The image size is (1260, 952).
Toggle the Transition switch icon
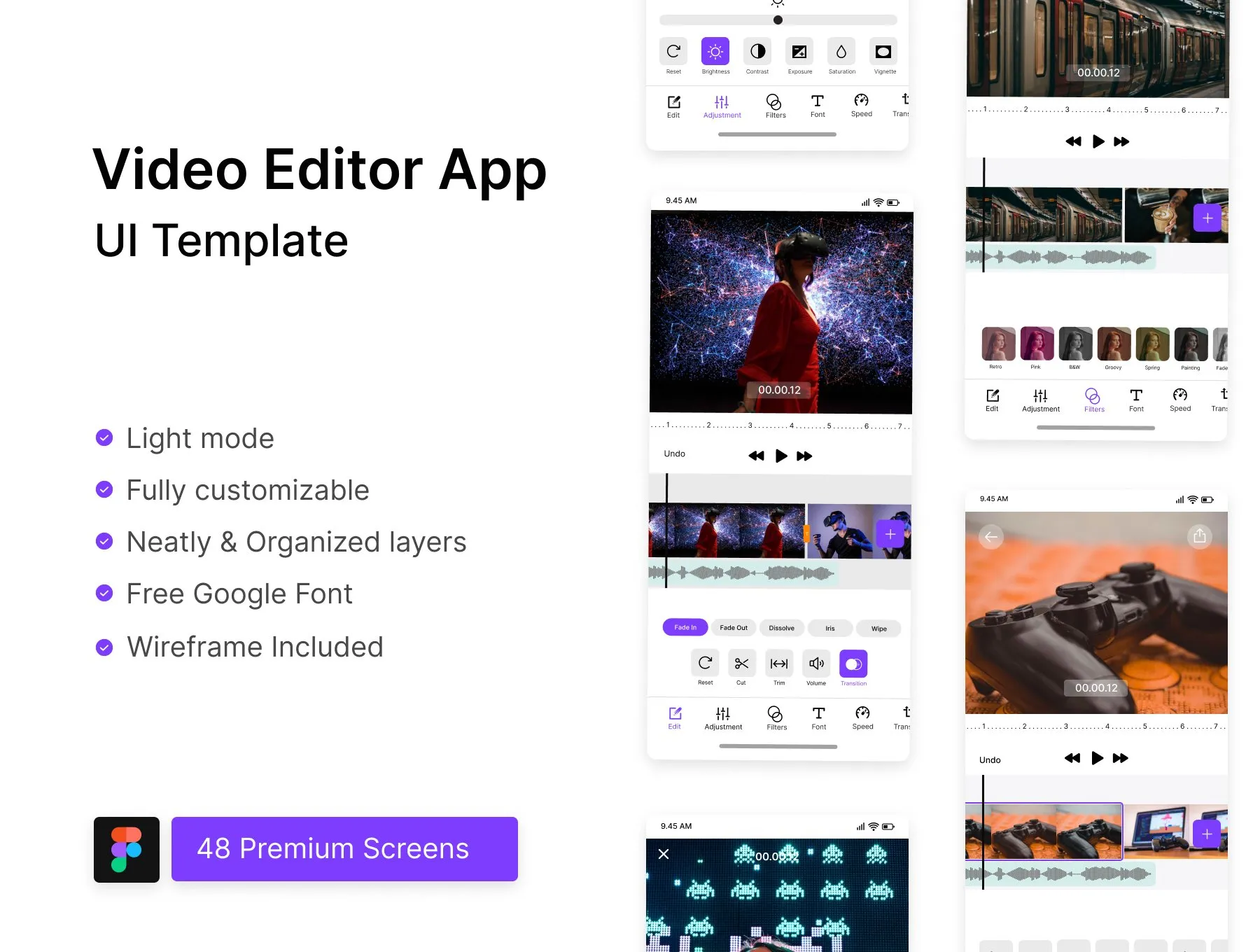853,664
